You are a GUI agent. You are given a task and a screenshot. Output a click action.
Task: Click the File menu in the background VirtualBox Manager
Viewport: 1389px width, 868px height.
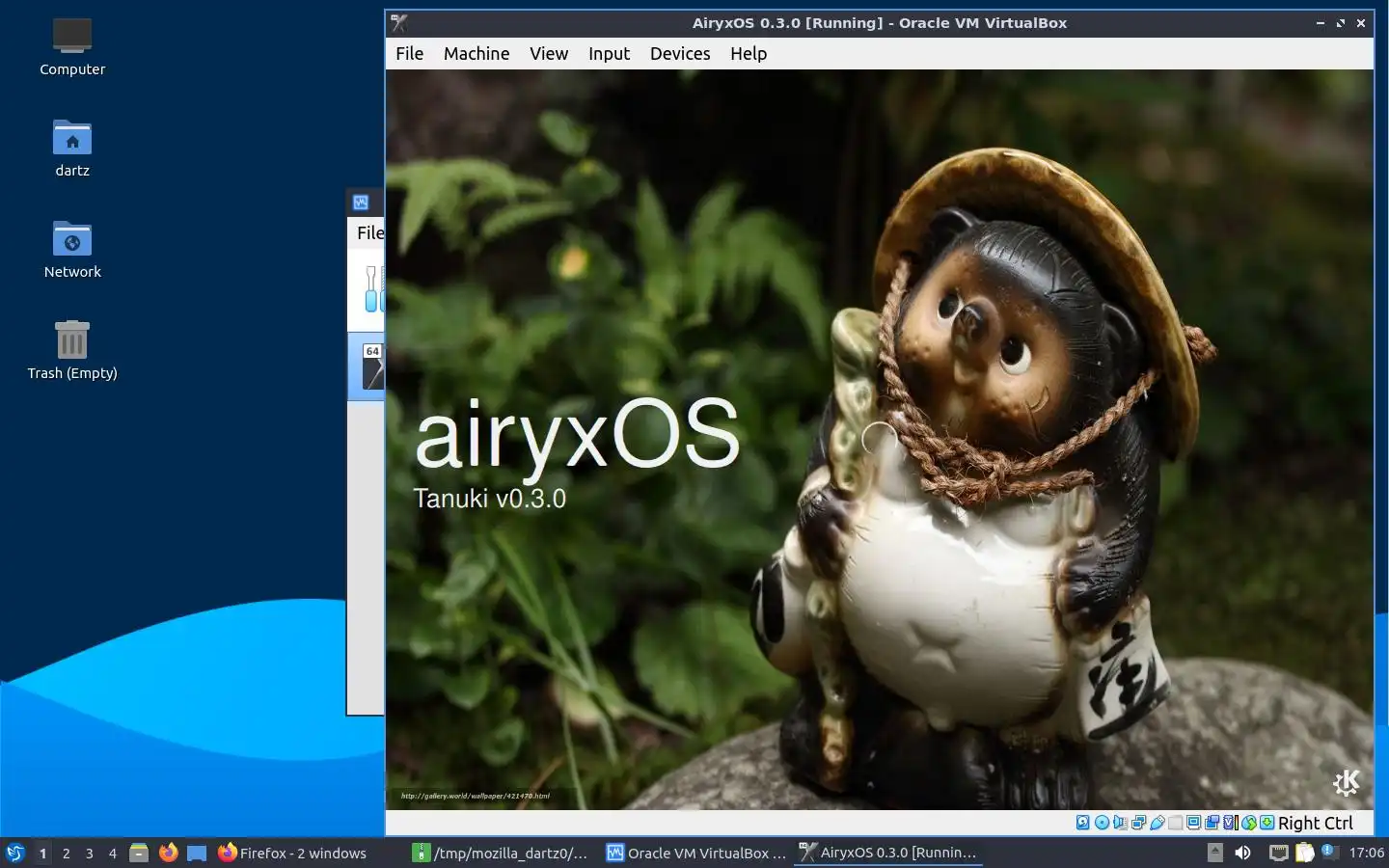point(370,232)
